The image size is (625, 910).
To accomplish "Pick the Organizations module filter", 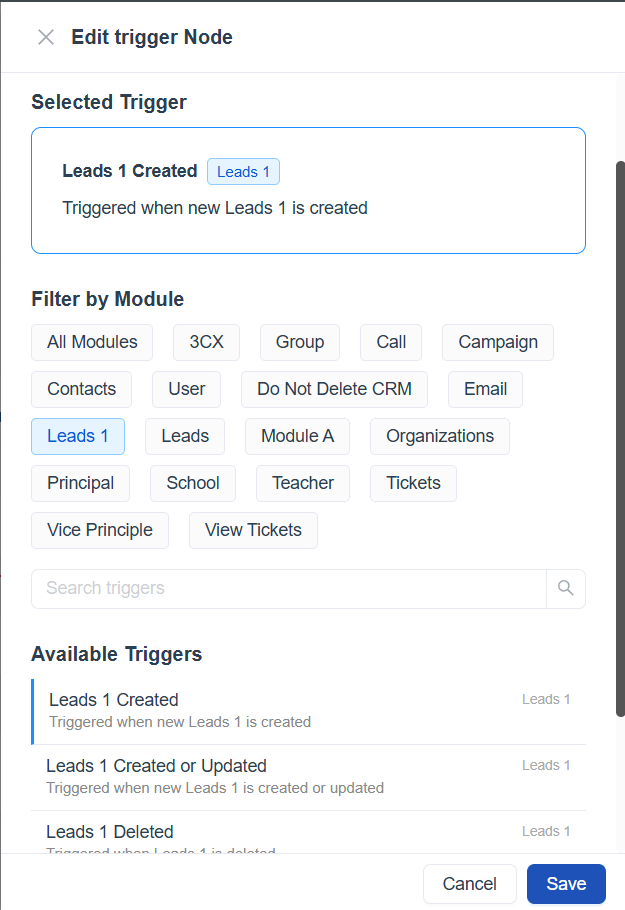I will (440, 436).
